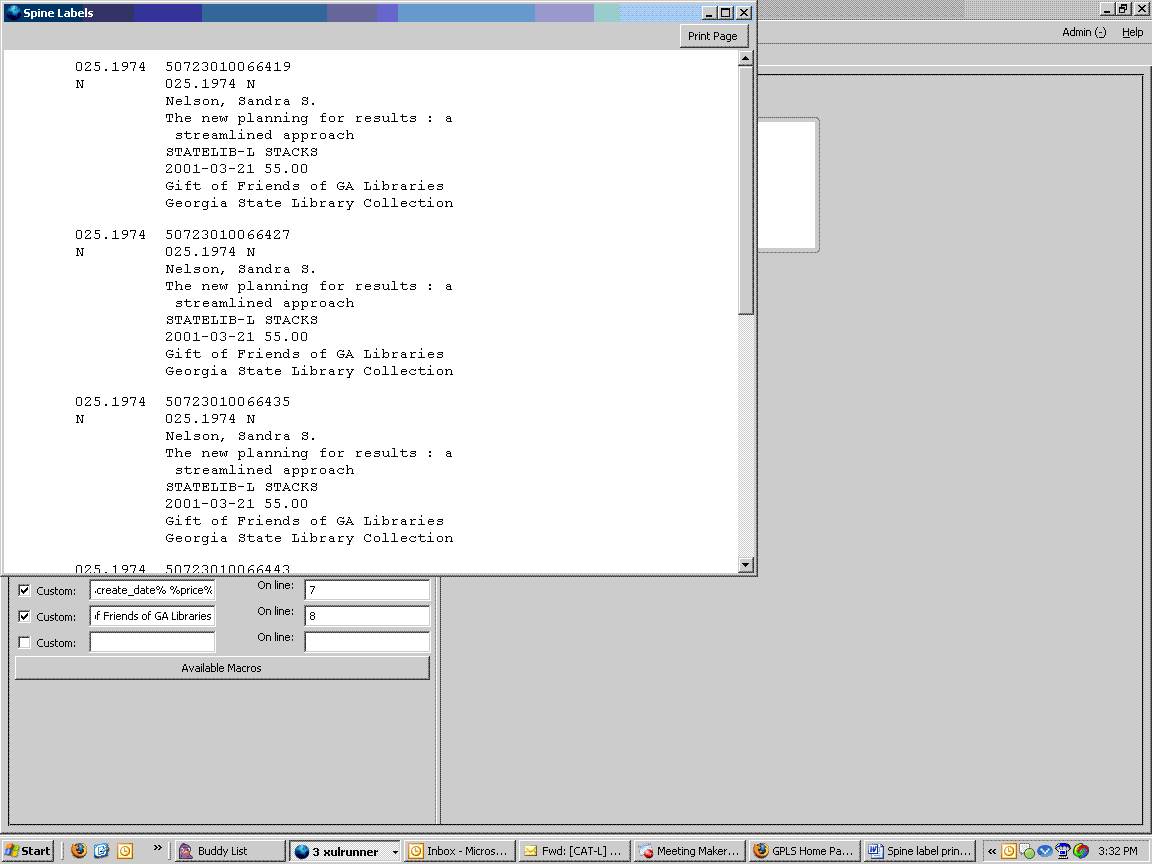Open Buddy List from the taskbar

(x=229, y=851)
